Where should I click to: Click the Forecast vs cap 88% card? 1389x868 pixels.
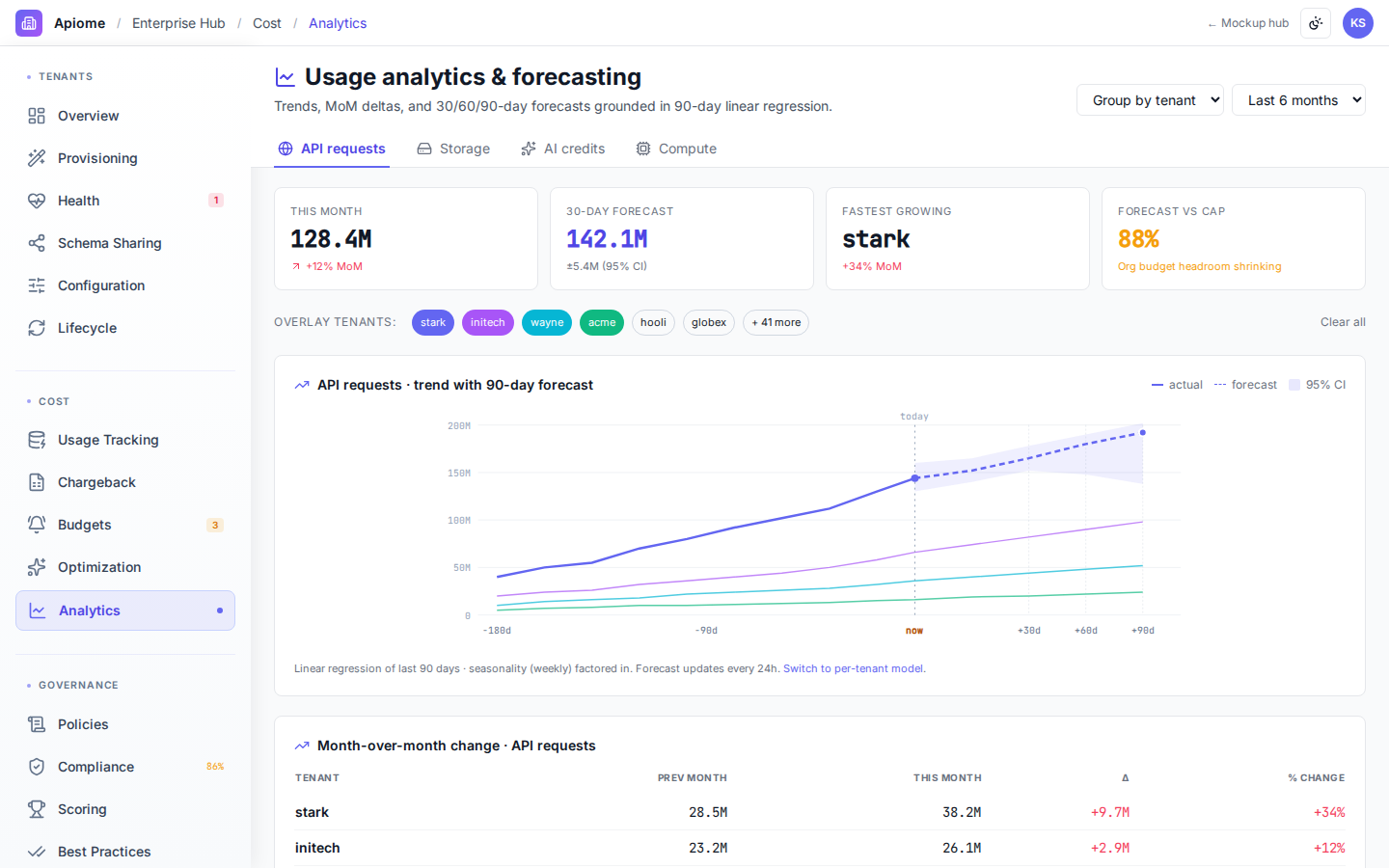1234,238
